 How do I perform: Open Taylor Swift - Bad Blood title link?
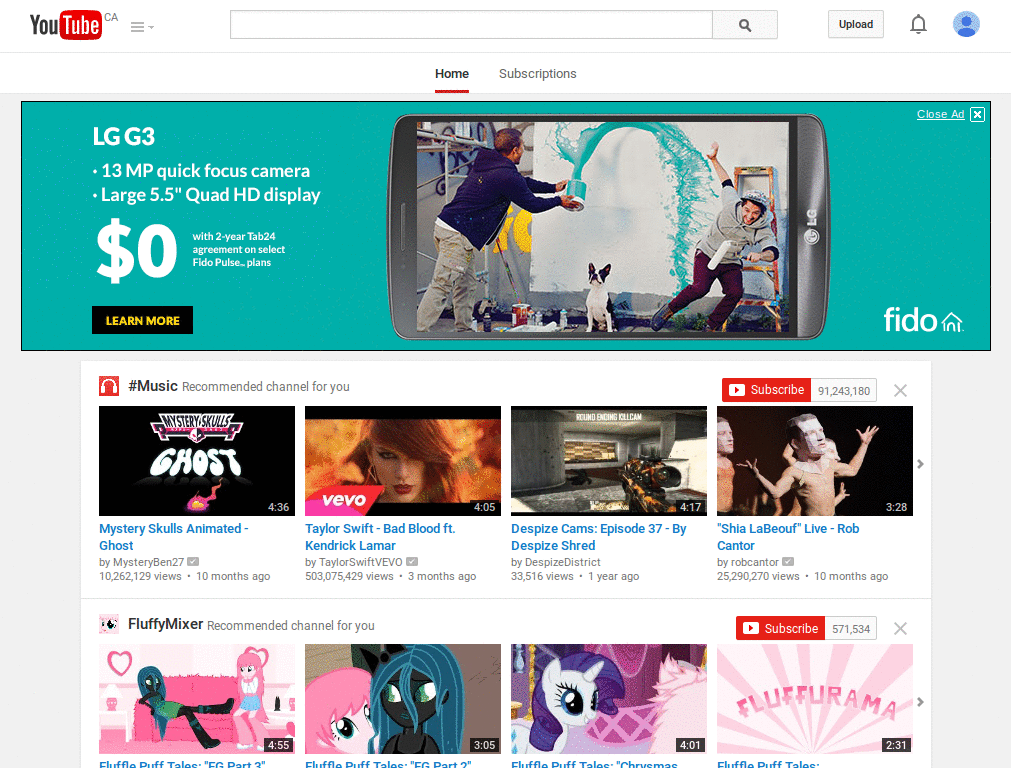pos(380,537)
